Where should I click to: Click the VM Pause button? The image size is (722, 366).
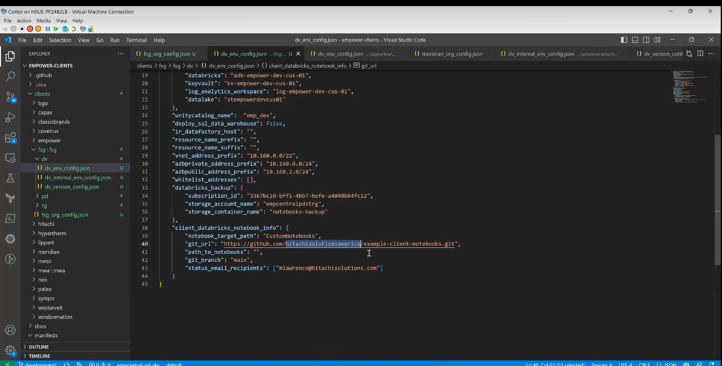(47, 29)
